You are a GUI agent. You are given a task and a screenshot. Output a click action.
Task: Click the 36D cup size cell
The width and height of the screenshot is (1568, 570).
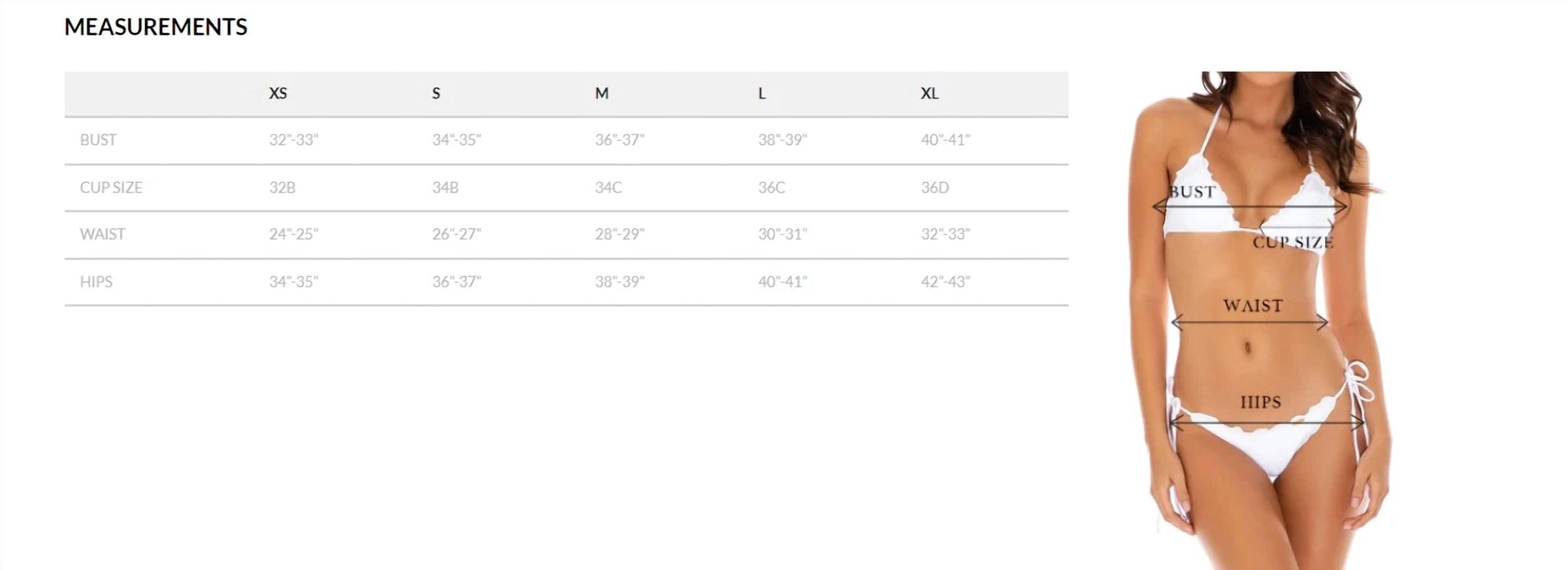935,188
